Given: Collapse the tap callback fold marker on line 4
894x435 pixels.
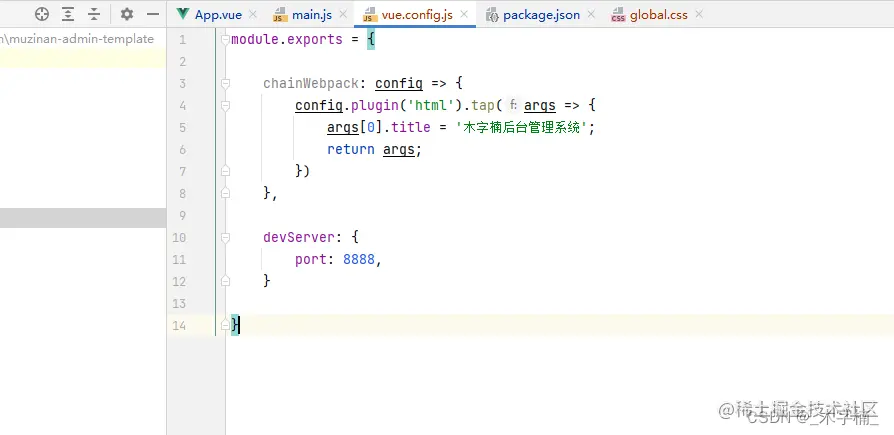Looking at the screenshot, I should tap(225, 105).
